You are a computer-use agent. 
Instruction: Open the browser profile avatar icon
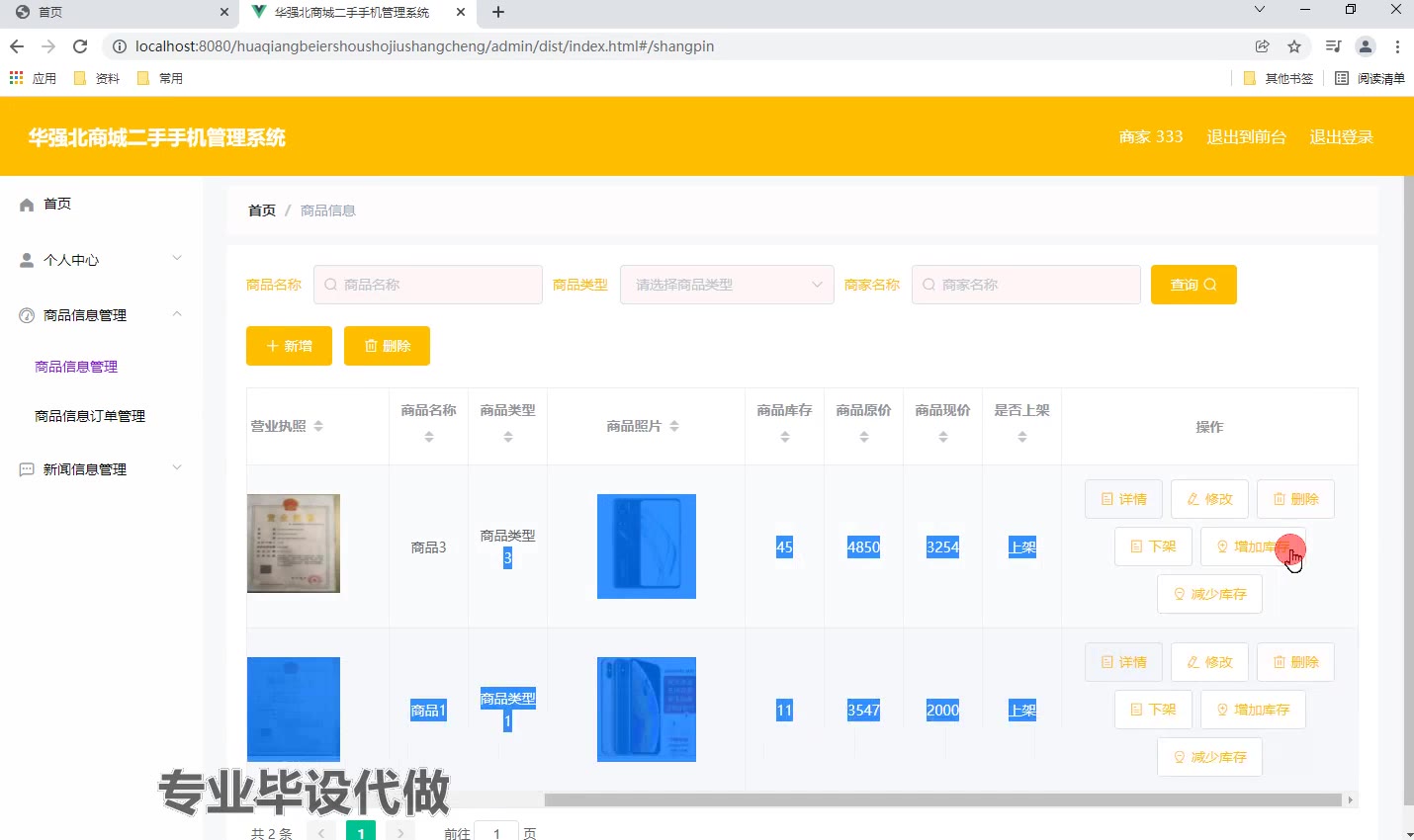point(1366,46)
